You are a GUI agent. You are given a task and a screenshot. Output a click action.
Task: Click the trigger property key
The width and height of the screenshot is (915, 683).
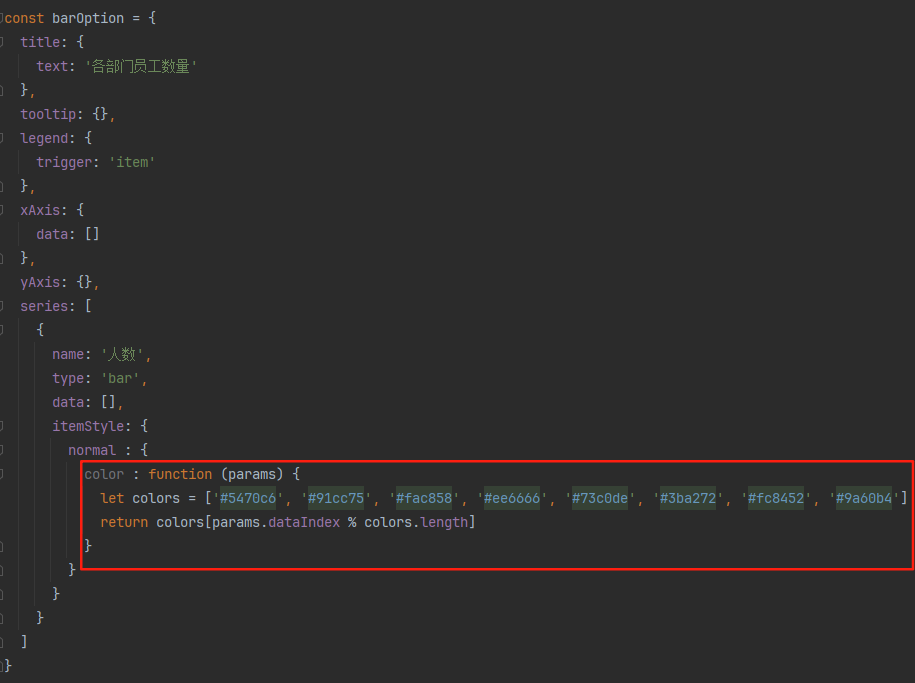point(64,162)
